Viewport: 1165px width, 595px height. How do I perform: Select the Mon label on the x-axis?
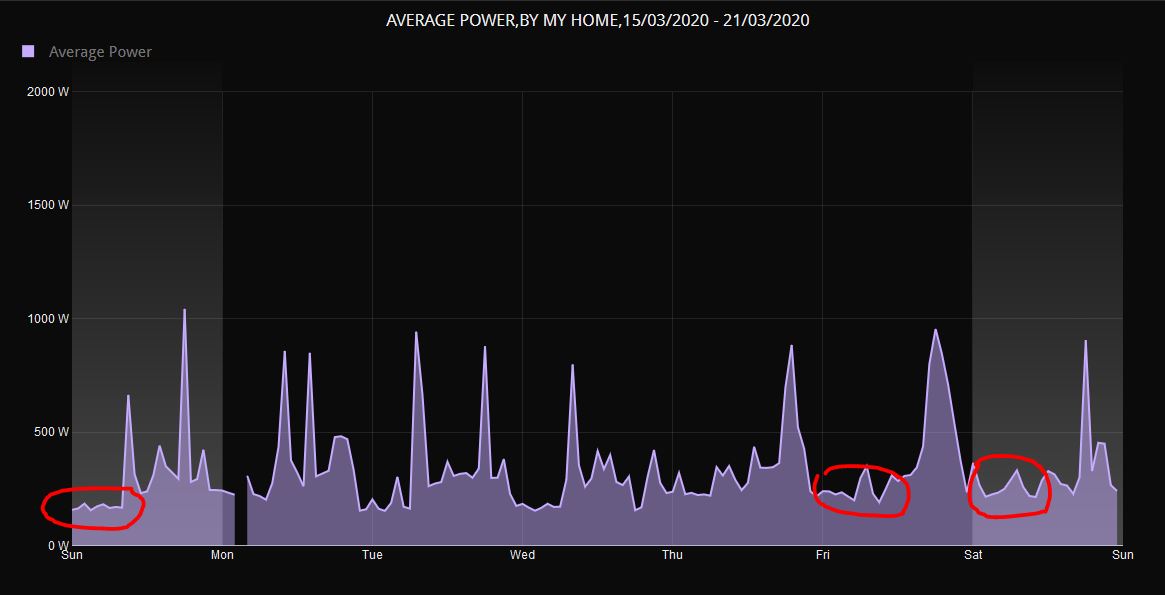point(222,555)
